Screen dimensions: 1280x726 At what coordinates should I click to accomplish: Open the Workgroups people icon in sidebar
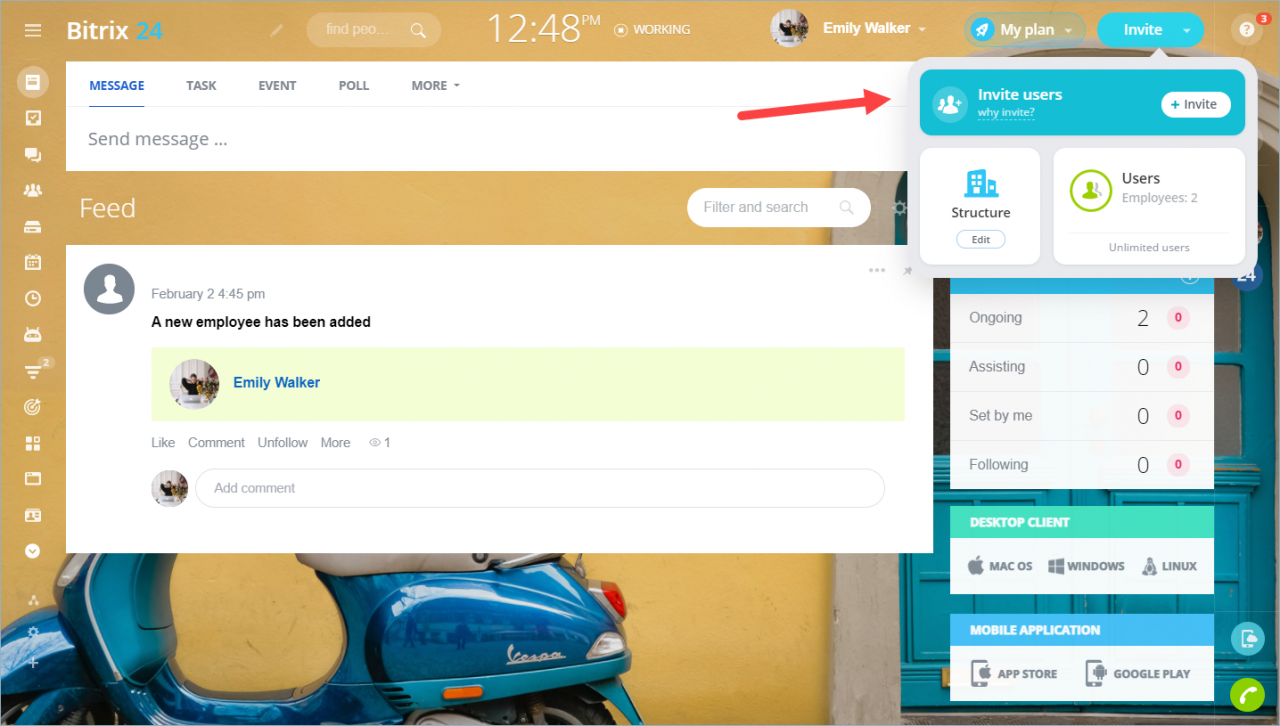point(33,190)
